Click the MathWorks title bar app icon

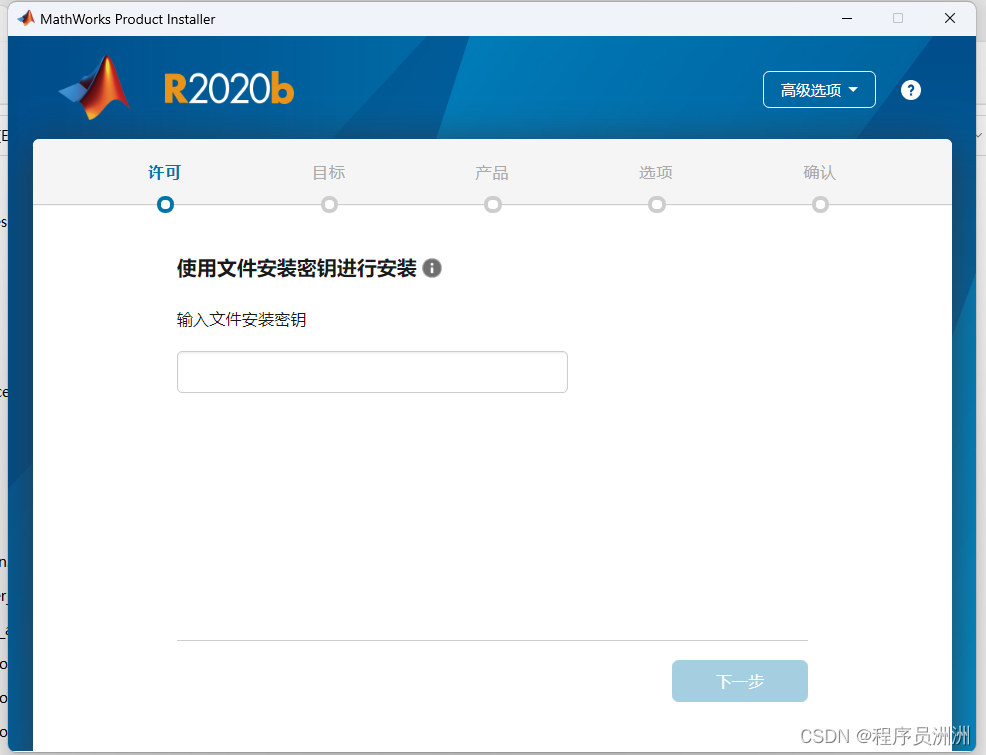coord(26,18)
